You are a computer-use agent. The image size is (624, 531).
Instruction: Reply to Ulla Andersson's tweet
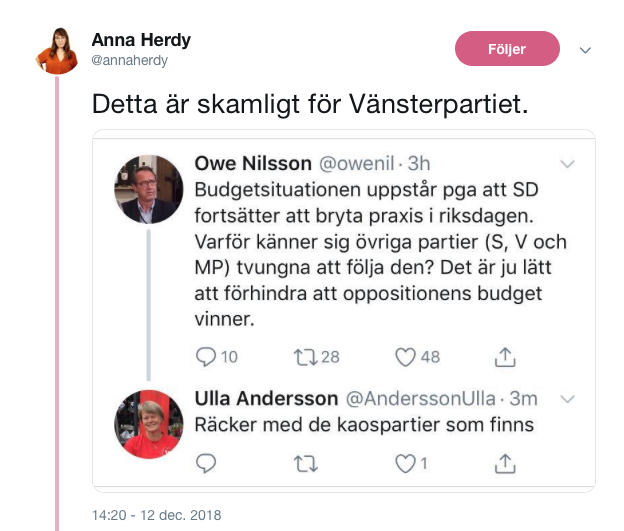(x=206, y=463)
